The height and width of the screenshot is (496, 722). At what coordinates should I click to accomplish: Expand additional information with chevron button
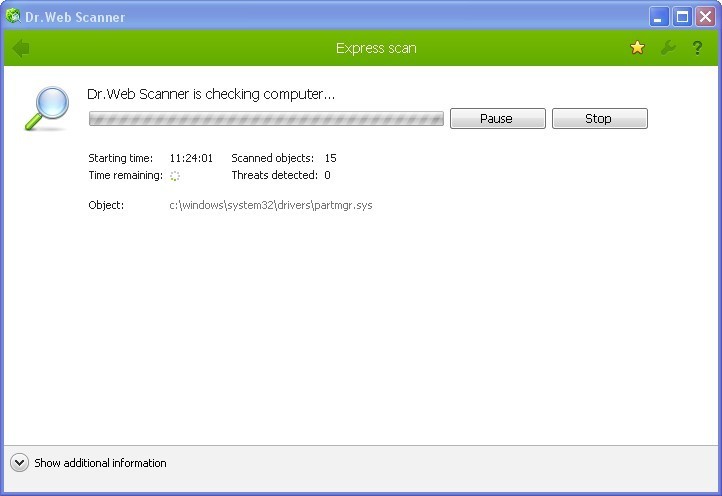tap(19, 463)
